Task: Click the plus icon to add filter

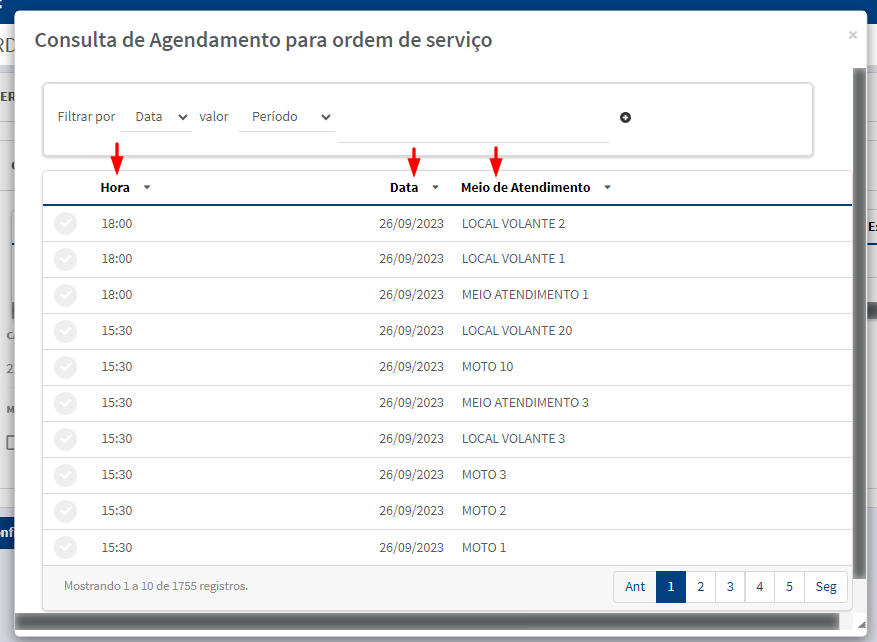Action: click(x=625, y=117)
